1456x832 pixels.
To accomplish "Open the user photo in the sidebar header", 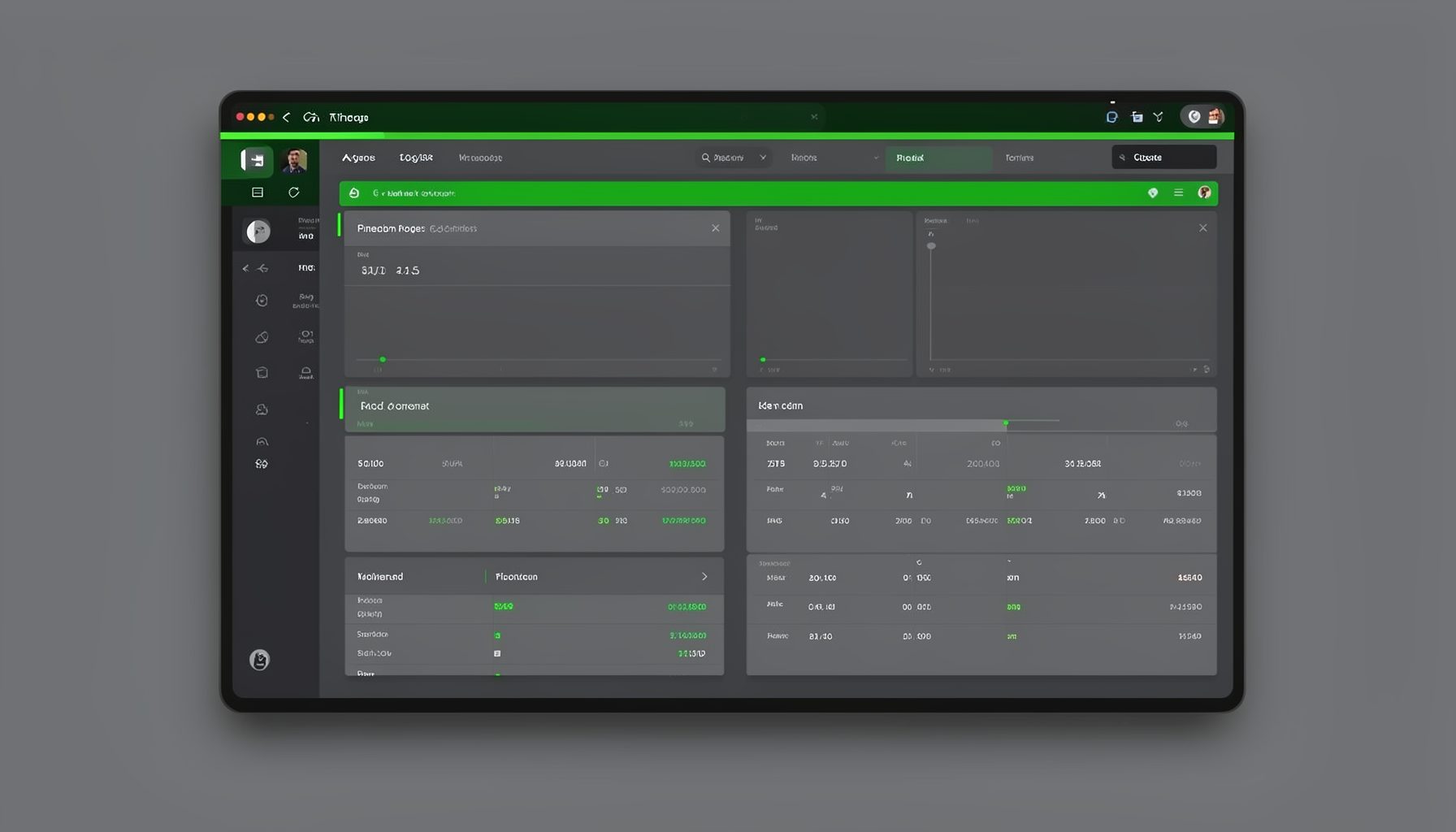I will pos(294,160).
